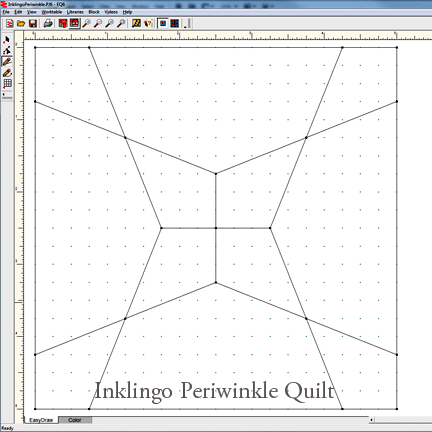Click the Fit to Worktable magnifier icon
The width and height of the screenshot is (432, 432).
(x=121, y=23)
